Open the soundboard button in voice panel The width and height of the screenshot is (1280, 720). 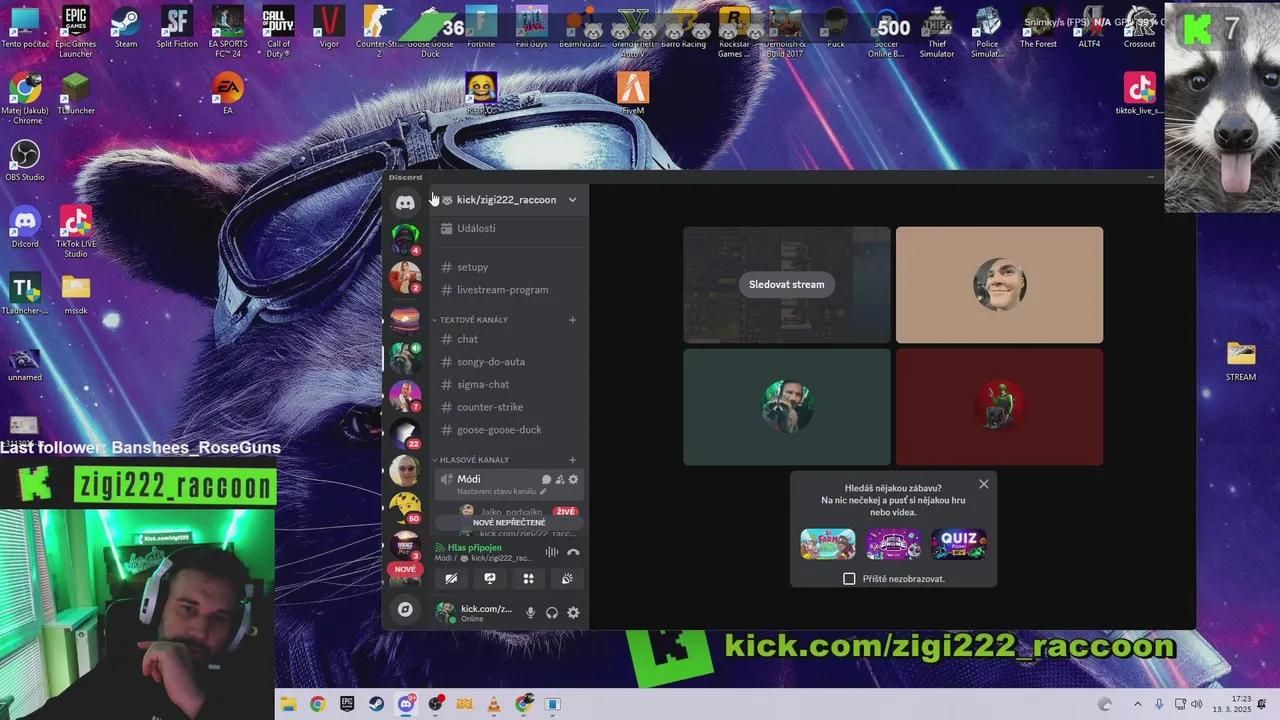pos(567,578)
